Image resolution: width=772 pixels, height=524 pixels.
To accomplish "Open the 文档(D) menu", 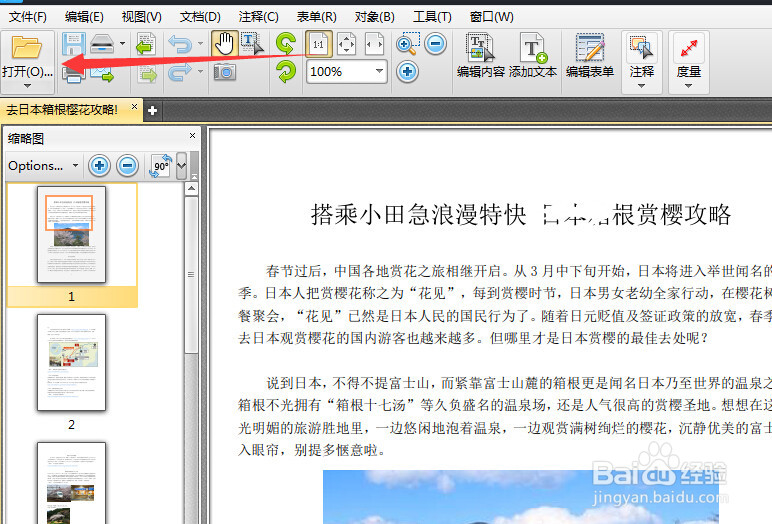I will coord(200,17).
